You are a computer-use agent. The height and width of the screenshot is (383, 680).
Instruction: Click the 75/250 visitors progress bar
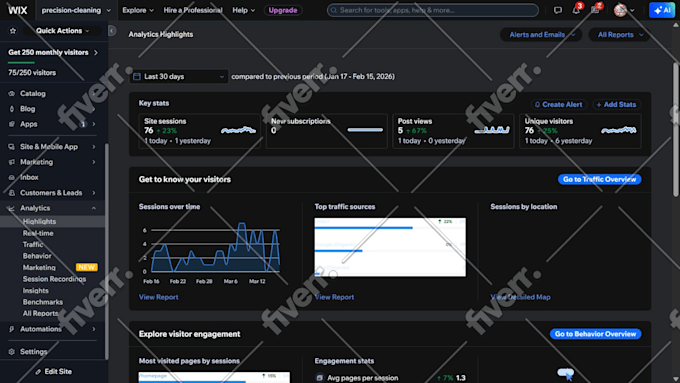pyautogui.click(x=53, y=63)
